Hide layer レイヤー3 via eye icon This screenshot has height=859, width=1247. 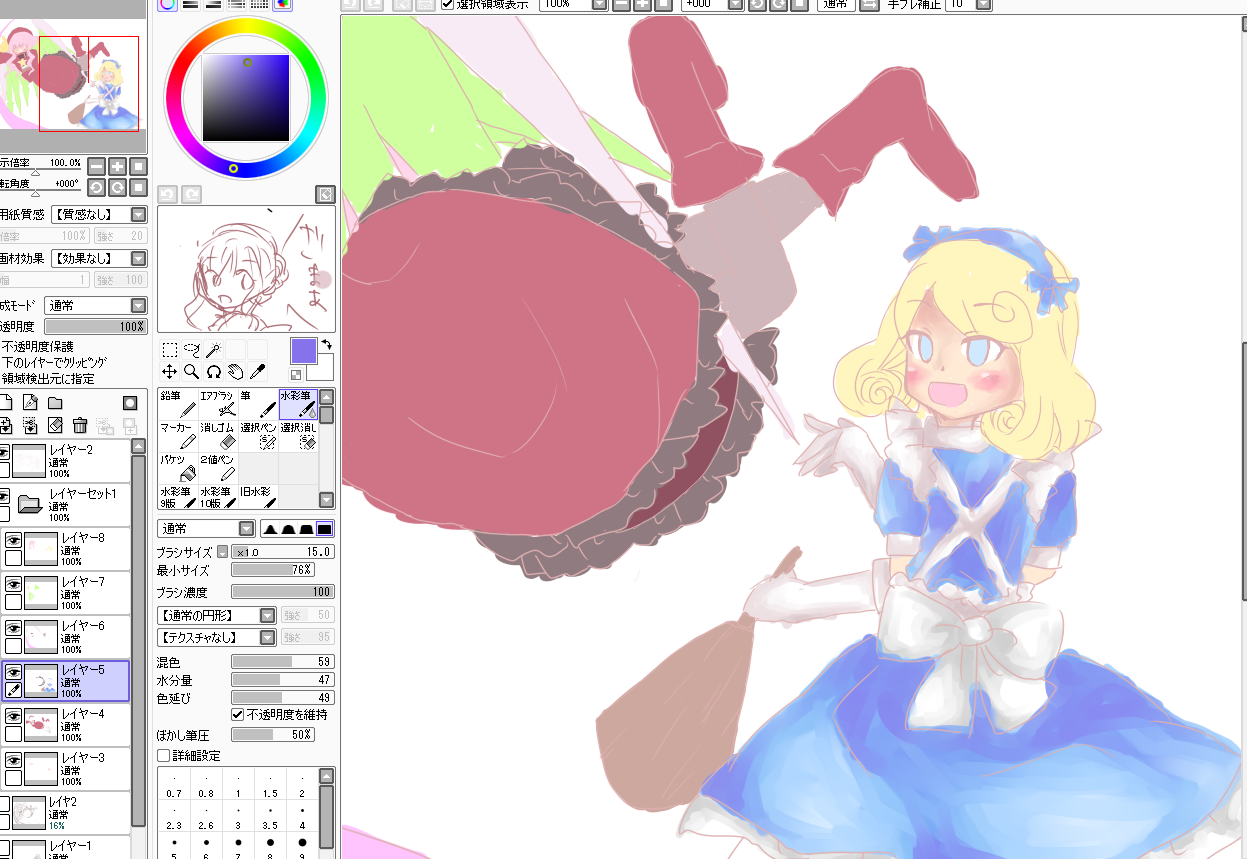tap(13, 760)
